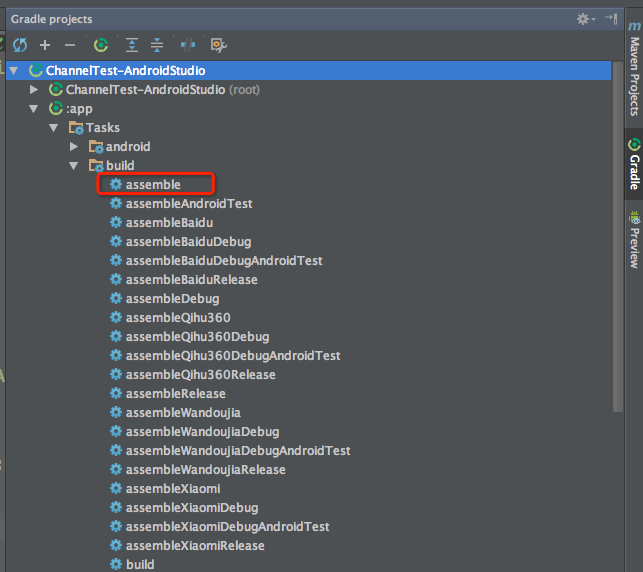This screenshot has height=572, width=643.
Task: Click the folder icon beside android
Action: 96,146
